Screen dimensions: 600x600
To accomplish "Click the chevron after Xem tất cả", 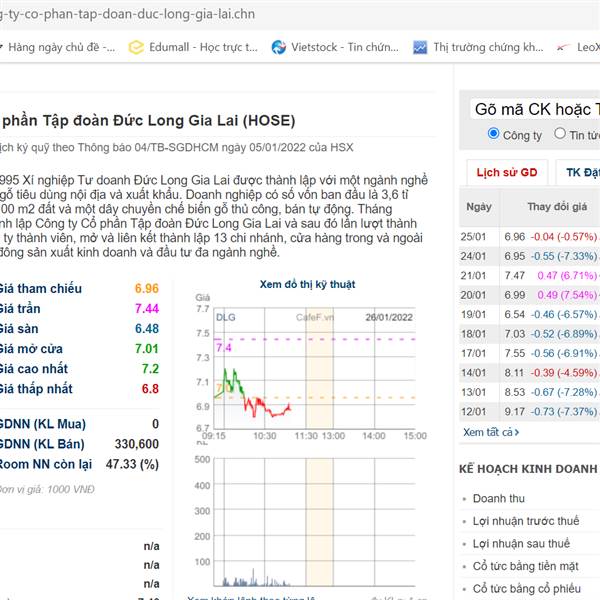I will point(517,432).
